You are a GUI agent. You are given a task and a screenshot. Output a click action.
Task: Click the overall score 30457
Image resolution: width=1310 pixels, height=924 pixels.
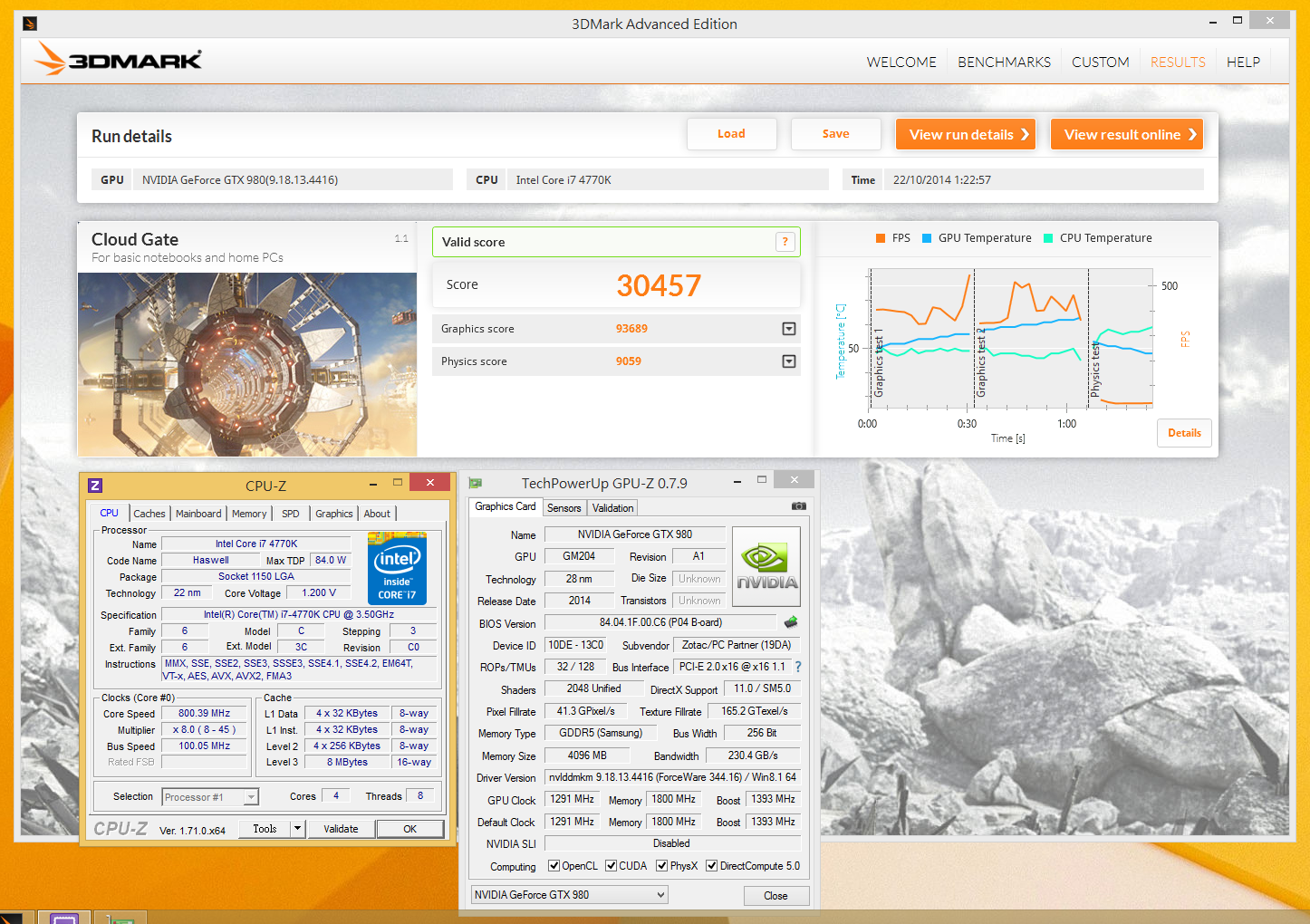(x=659, y=285)
